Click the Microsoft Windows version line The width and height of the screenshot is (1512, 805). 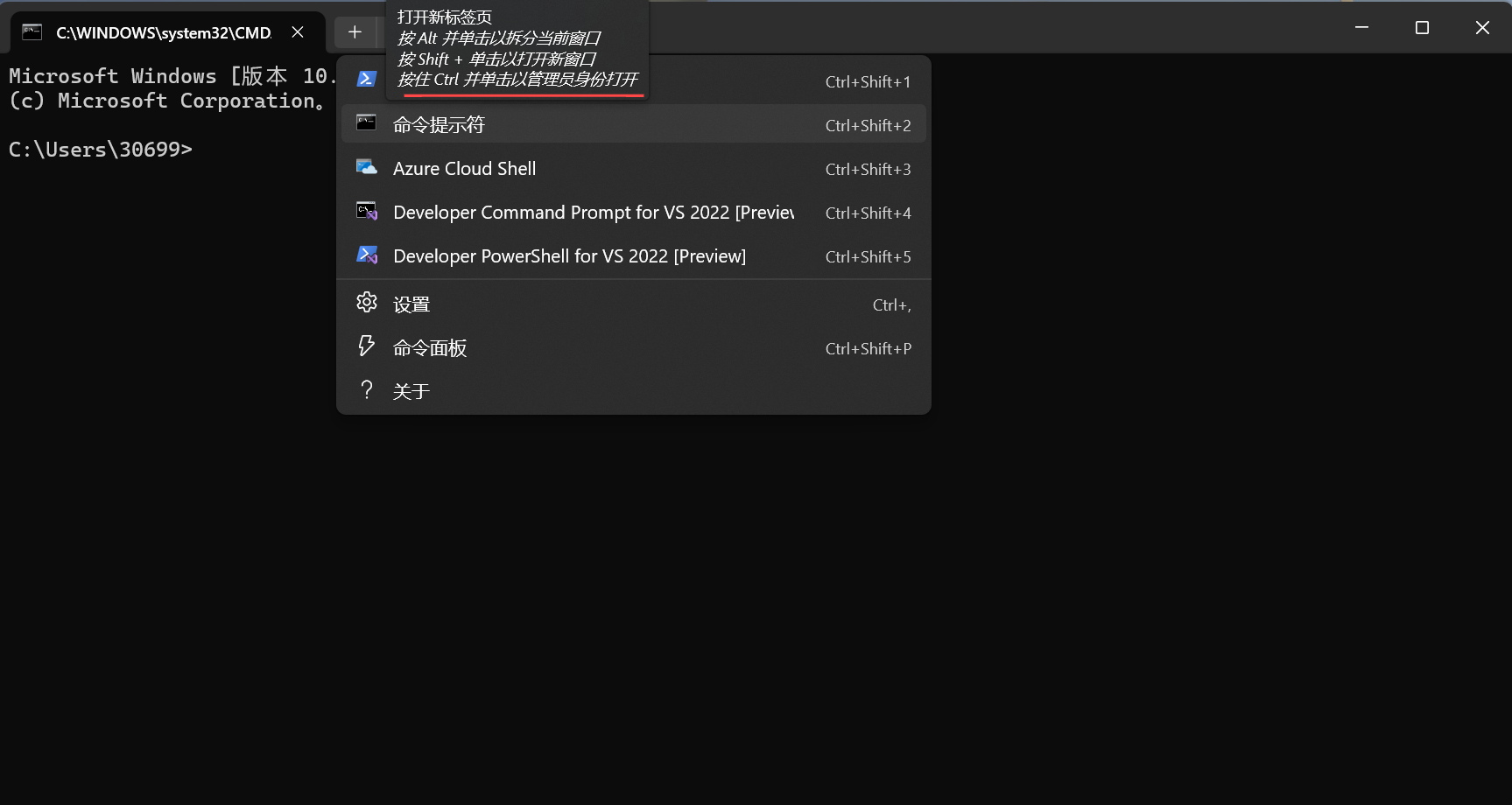[172, 76]
